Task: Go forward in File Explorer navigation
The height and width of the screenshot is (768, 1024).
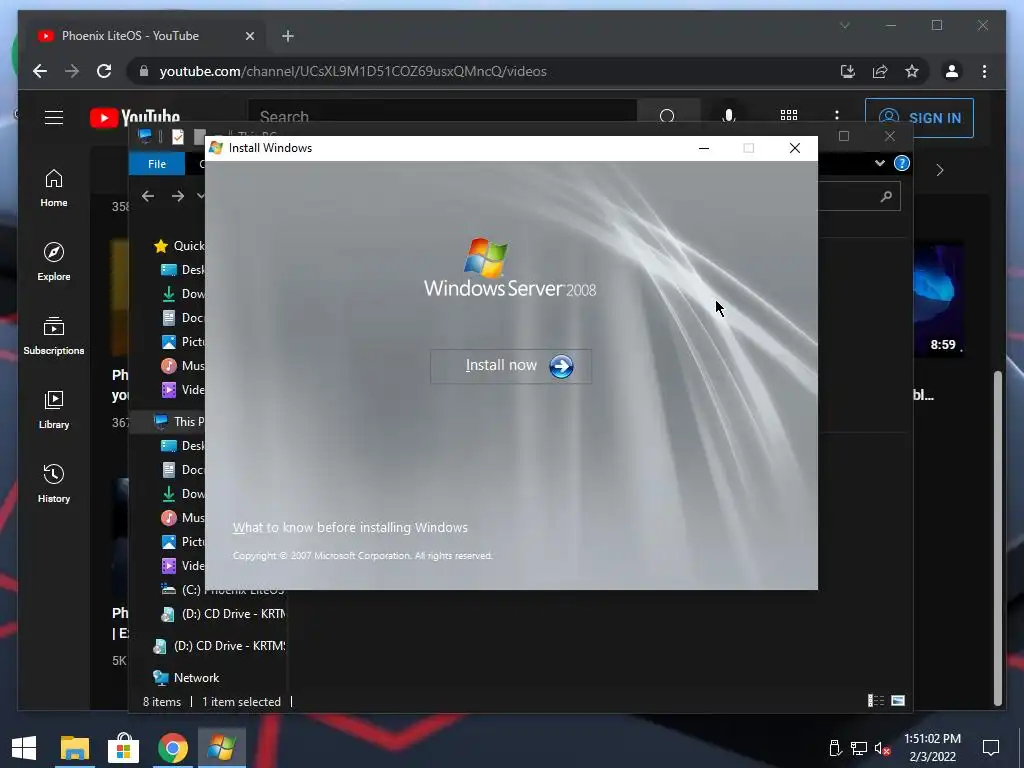Action: coord(178,196)
